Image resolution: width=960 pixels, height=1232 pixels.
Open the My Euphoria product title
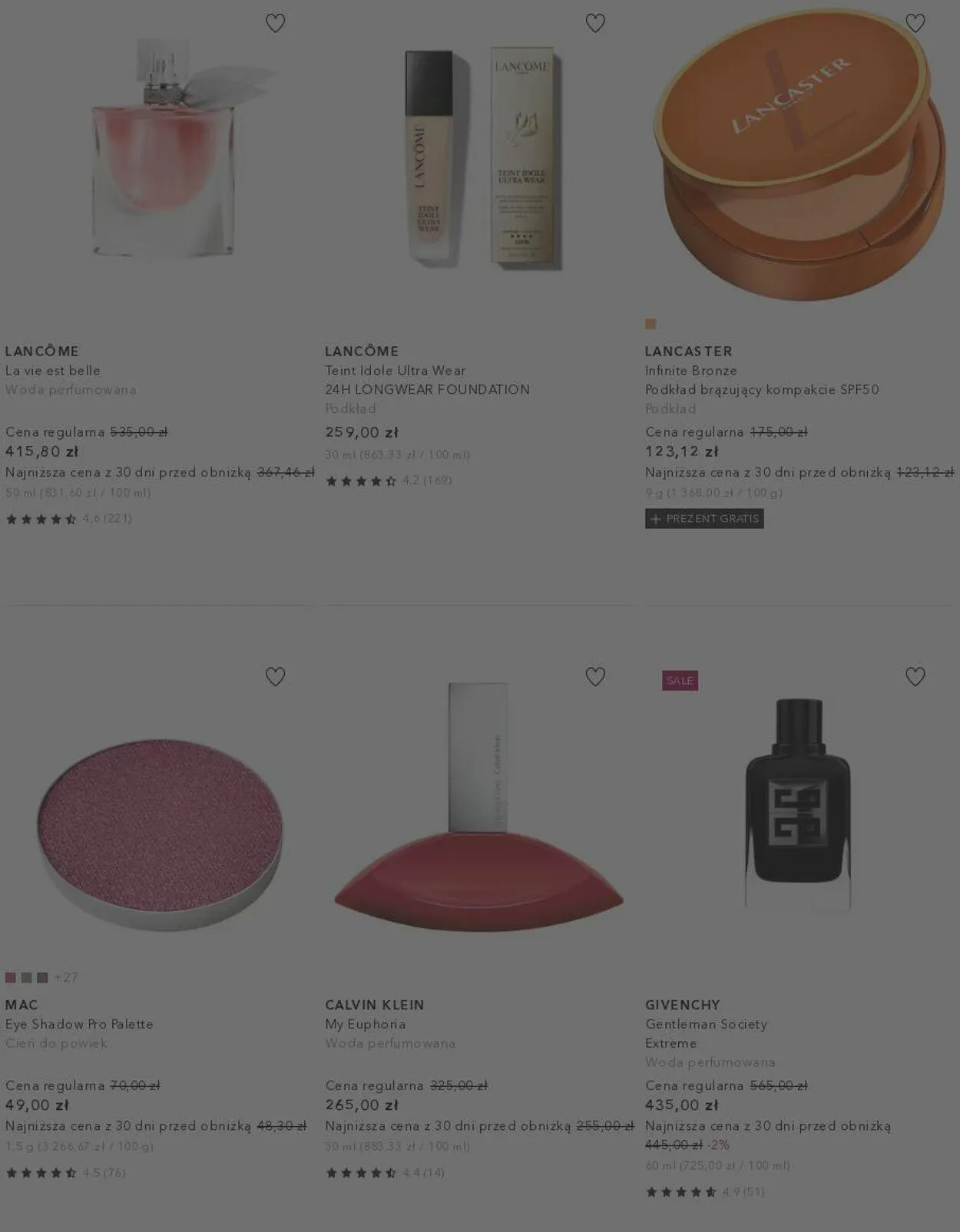[x=365, y=1024]
